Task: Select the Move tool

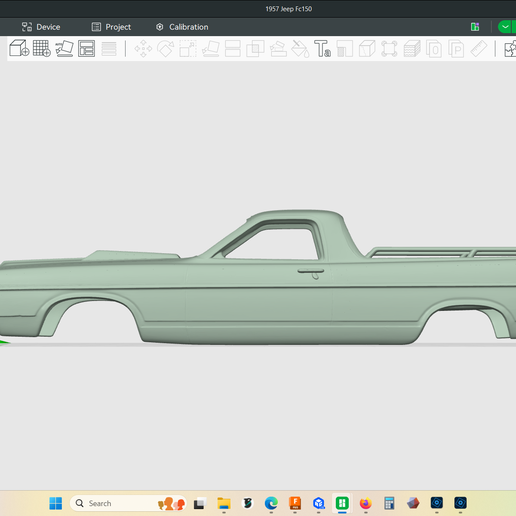Action: click(x=143, y=49)
